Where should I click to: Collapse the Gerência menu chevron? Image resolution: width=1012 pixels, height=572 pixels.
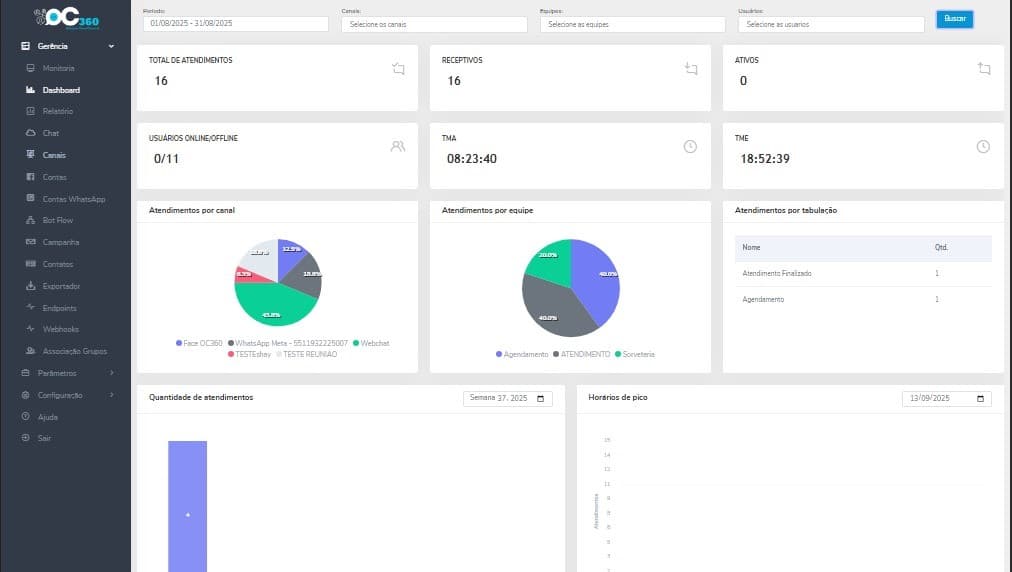[x=111, y=46]
